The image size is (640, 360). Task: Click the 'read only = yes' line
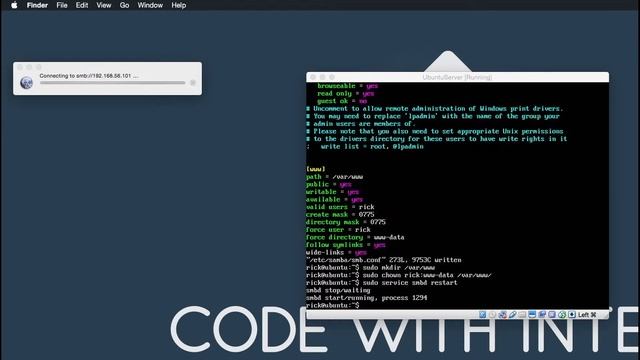(x=346, y=93)
